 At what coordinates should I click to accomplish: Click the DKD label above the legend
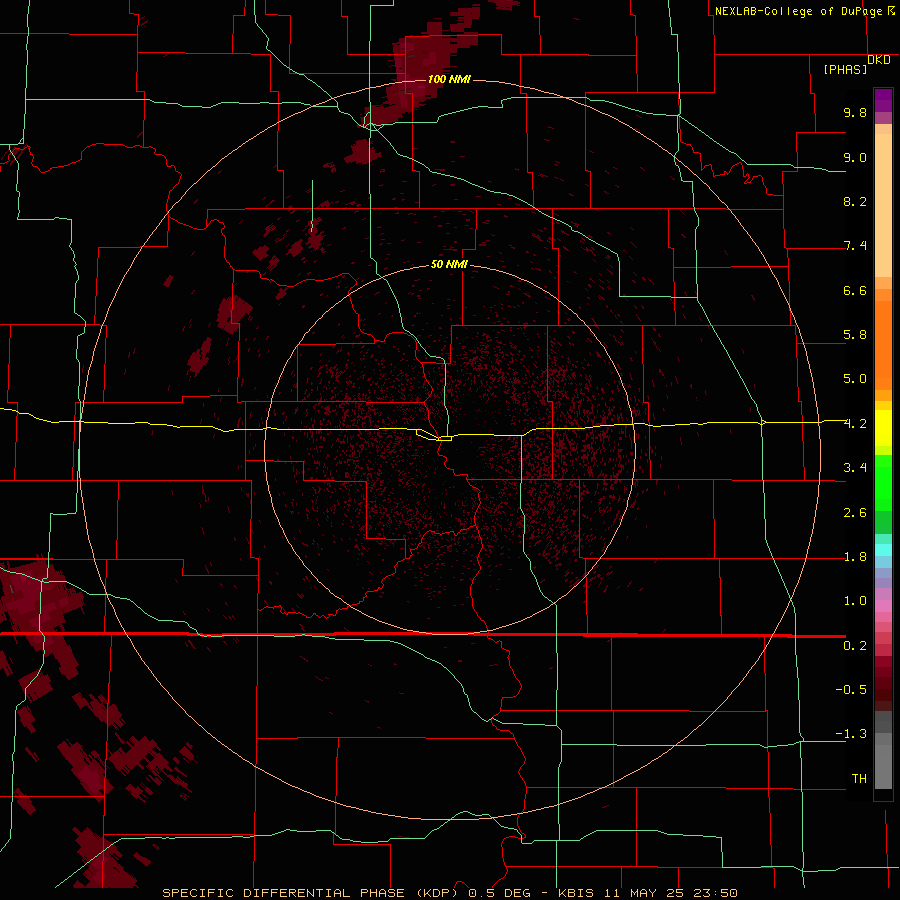pyautogui.click(x=879, y=59)
